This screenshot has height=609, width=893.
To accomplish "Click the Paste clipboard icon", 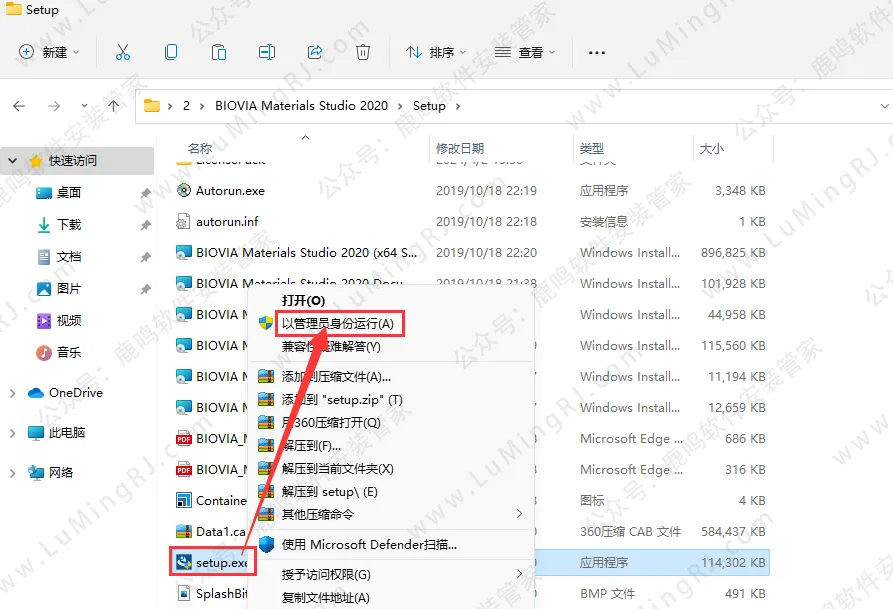I will 219,52.
